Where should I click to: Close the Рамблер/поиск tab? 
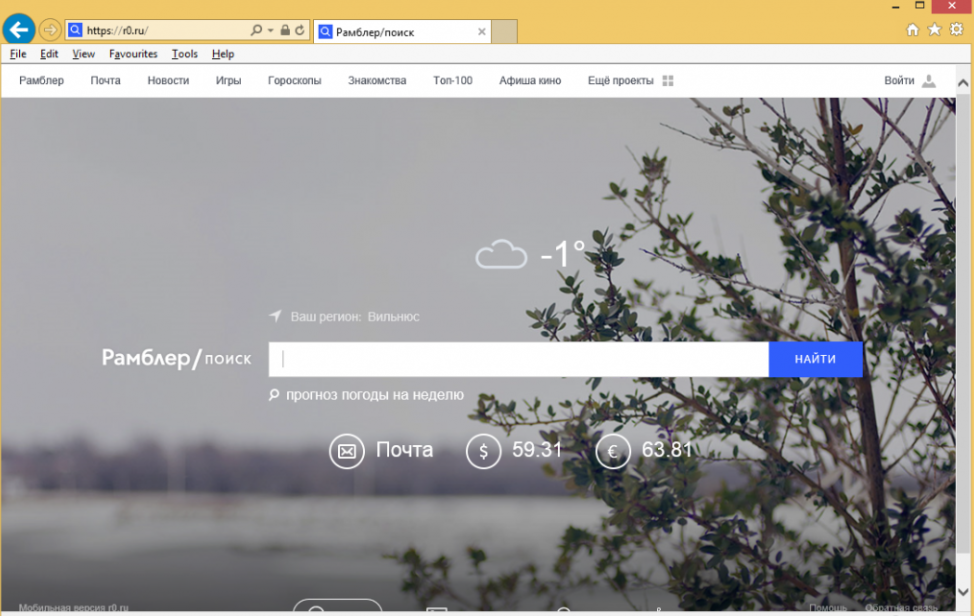pyautogui.click(x=481, y=32)
